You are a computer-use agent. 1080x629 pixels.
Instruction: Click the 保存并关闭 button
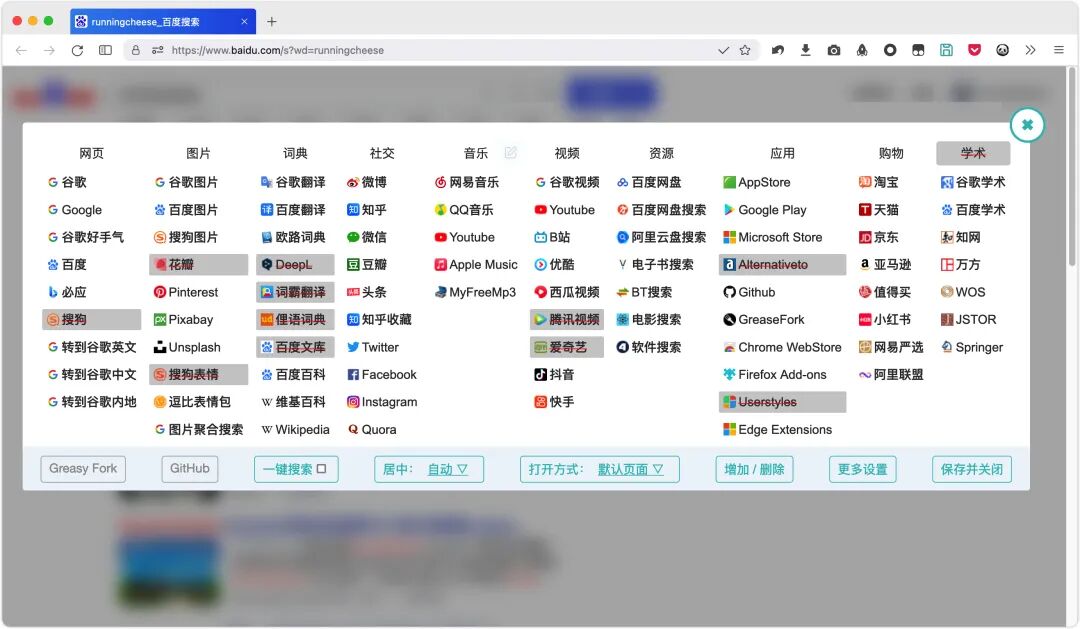972,469
